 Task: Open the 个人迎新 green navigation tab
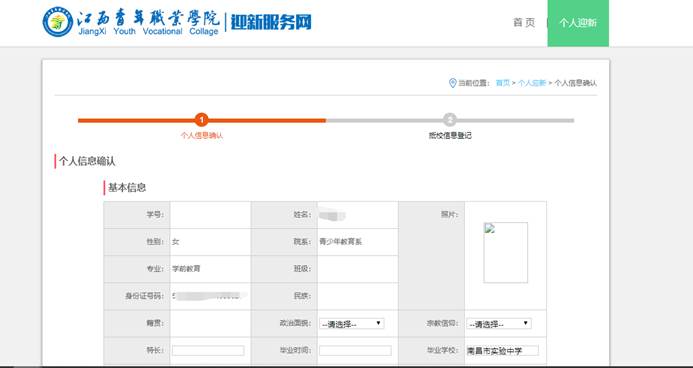point(578,23)
